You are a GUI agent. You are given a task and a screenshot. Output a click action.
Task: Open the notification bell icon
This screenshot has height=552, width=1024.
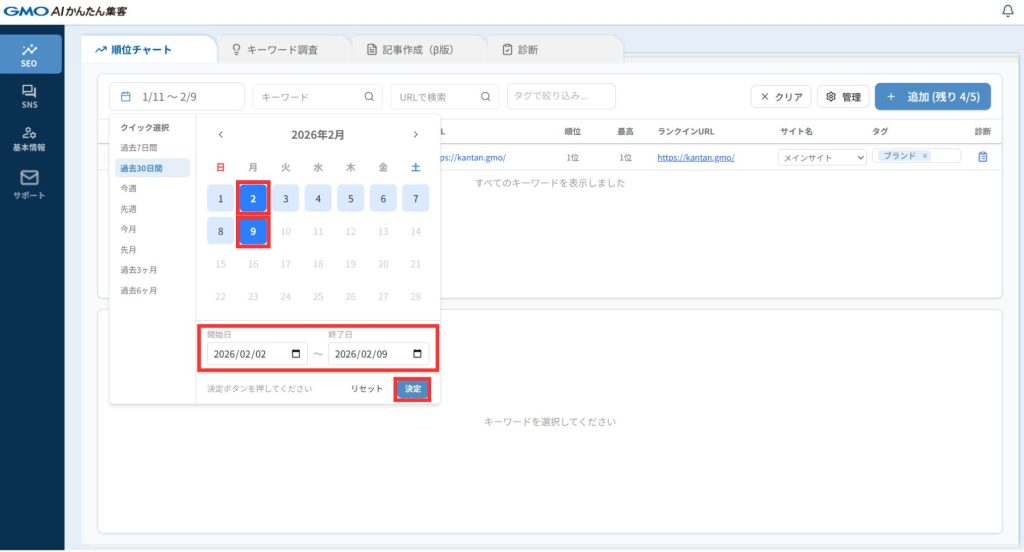[1006, 11]
